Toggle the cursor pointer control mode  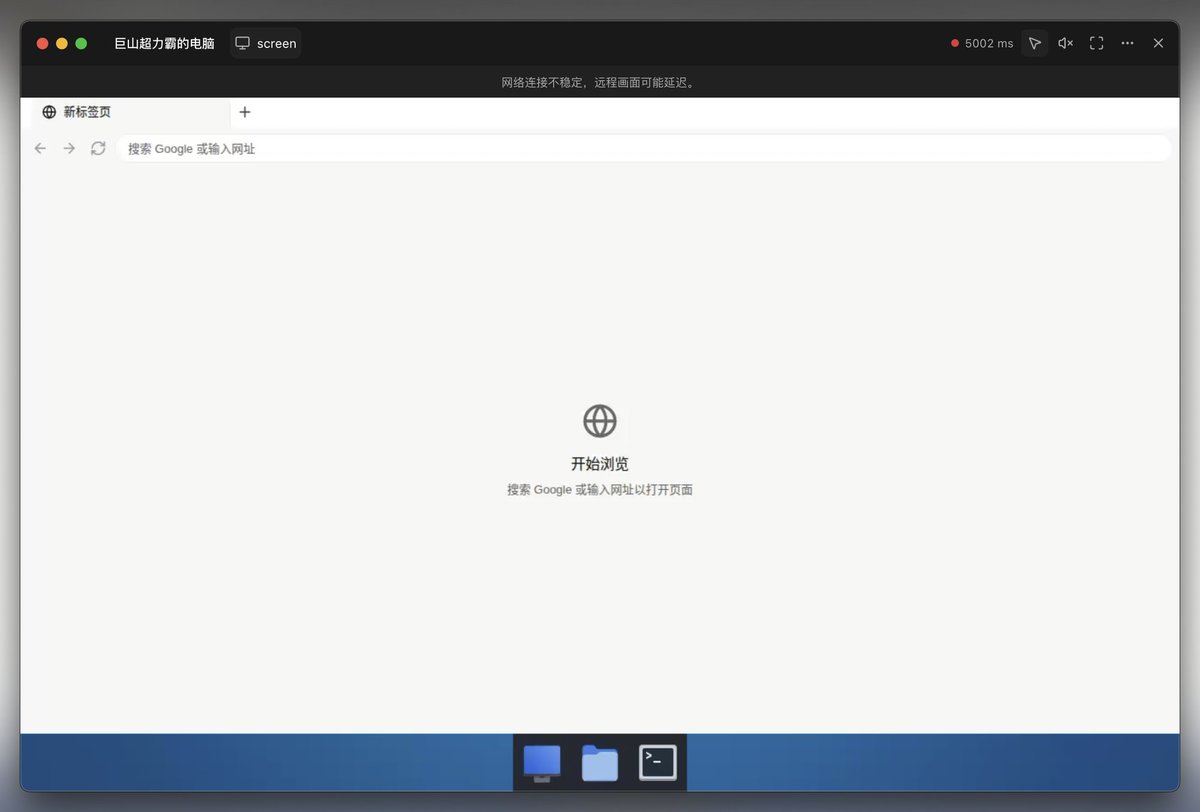click(1034, 43)
